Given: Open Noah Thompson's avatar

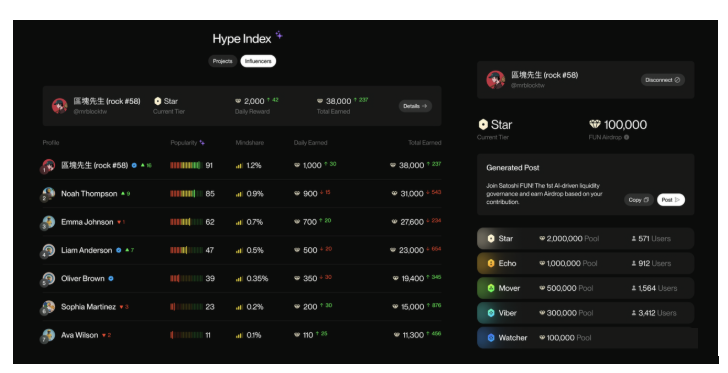Looking at the screenshot, I should 48,194.
